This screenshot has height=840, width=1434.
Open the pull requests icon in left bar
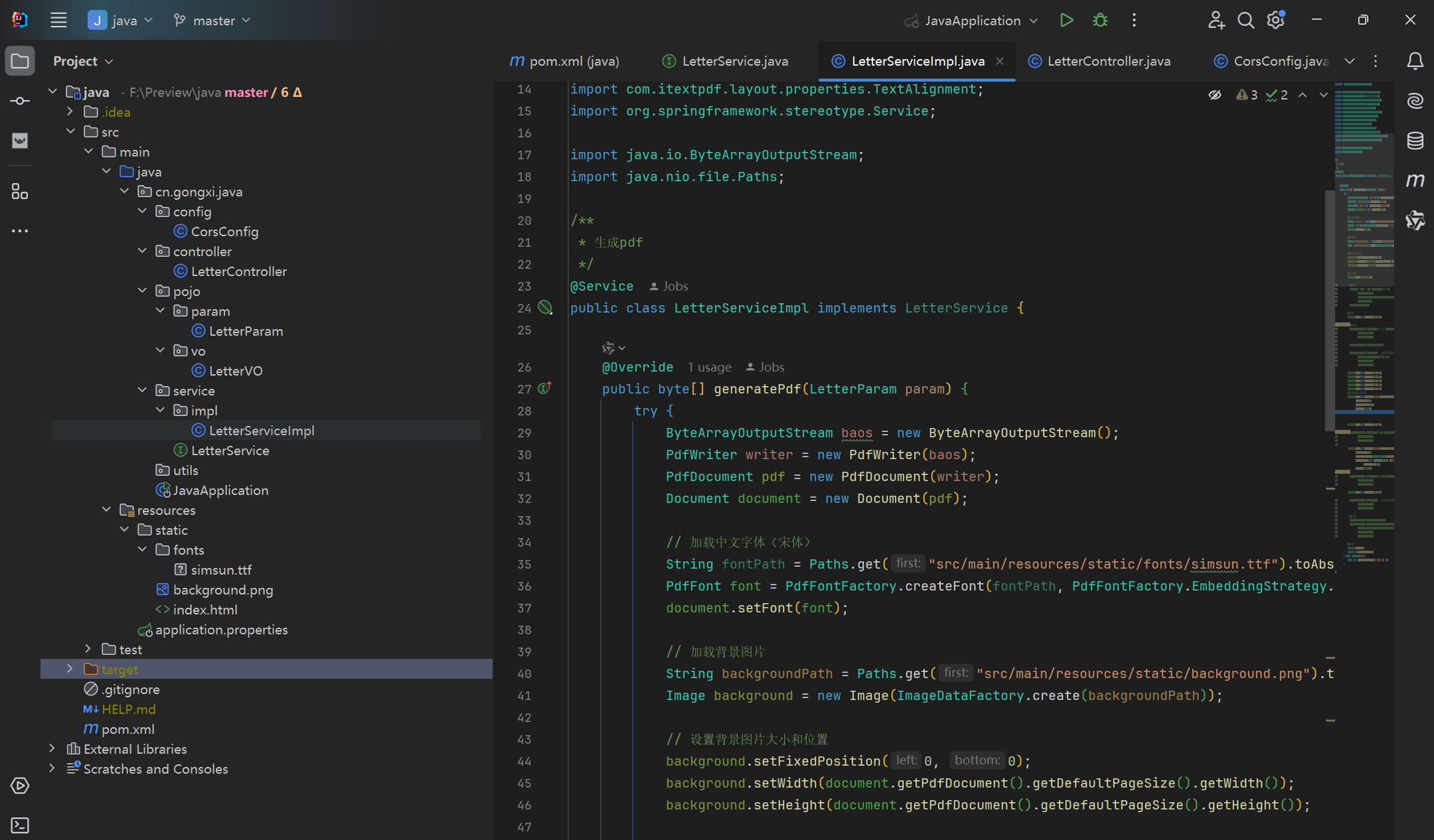click(x=20, y=141)
